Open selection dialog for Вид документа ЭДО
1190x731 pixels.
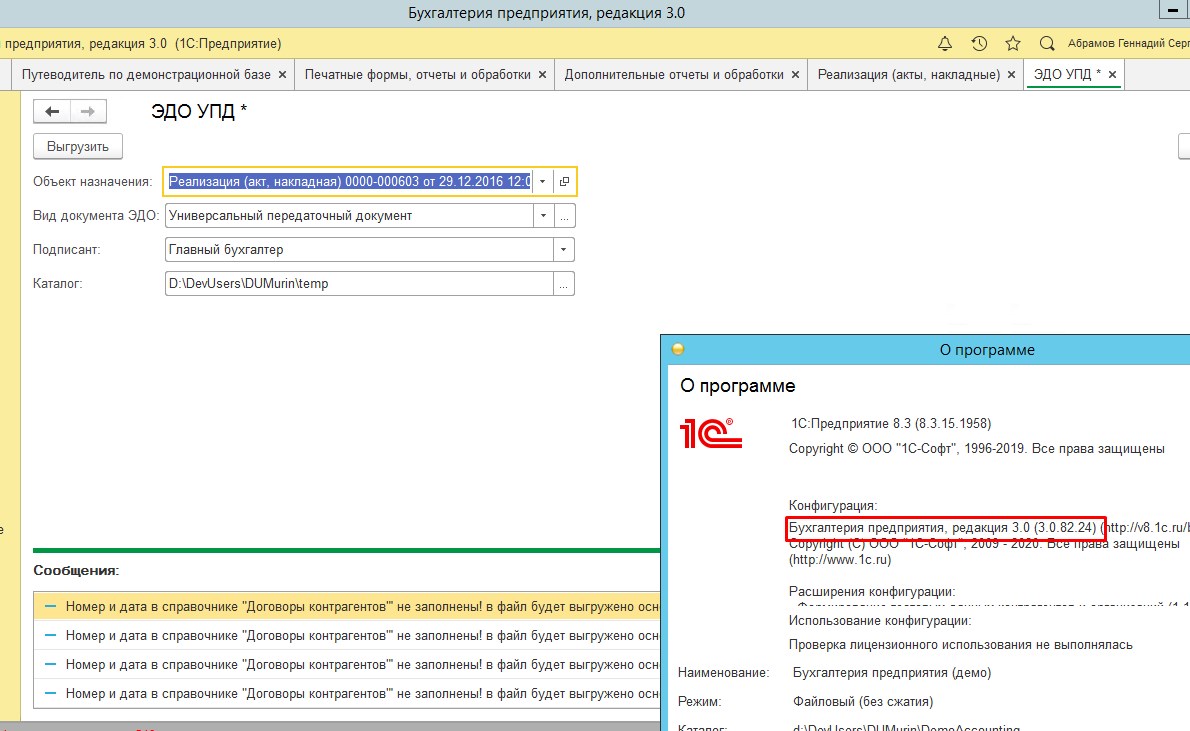(565, 216)
